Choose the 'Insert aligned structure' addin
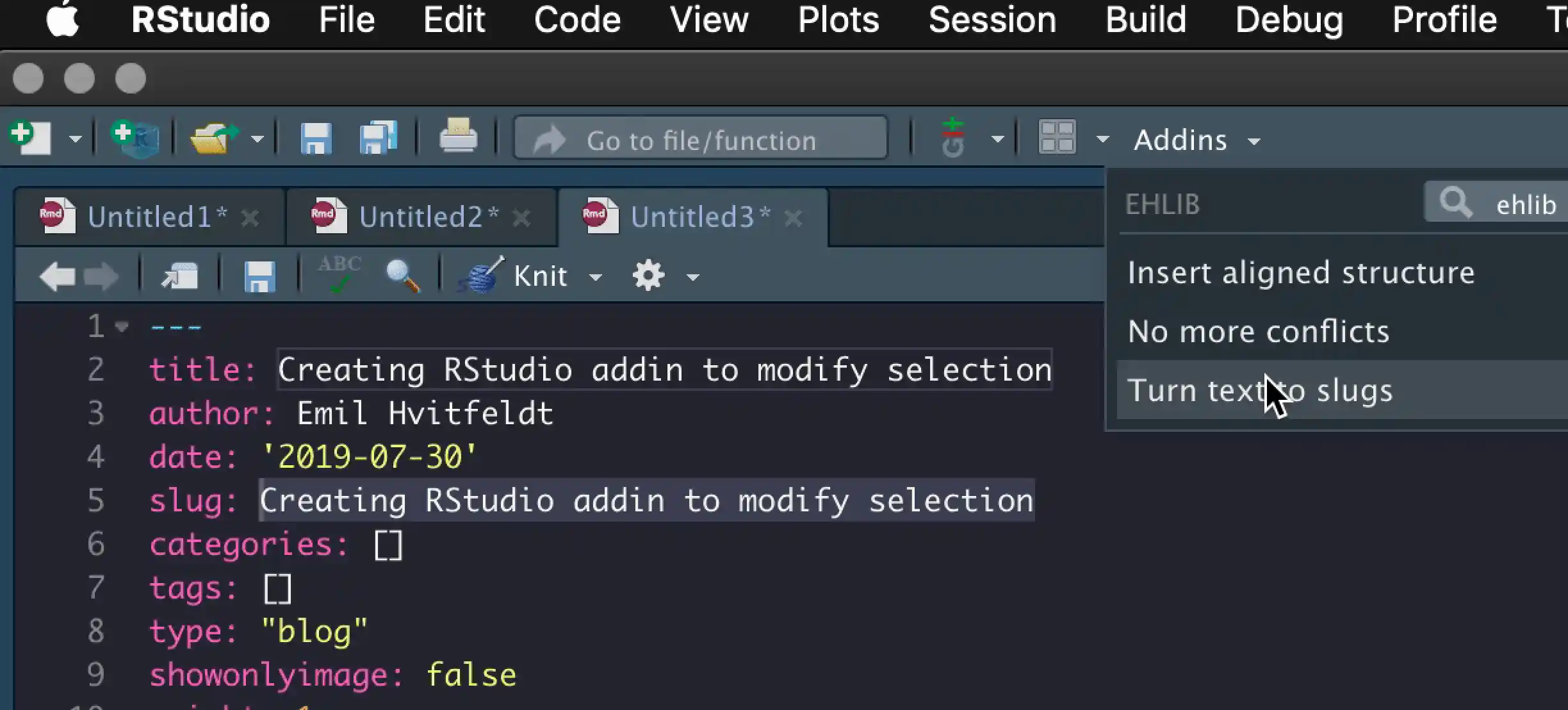The height and width of the screenshot is (710, 1568). [1300, 273]
